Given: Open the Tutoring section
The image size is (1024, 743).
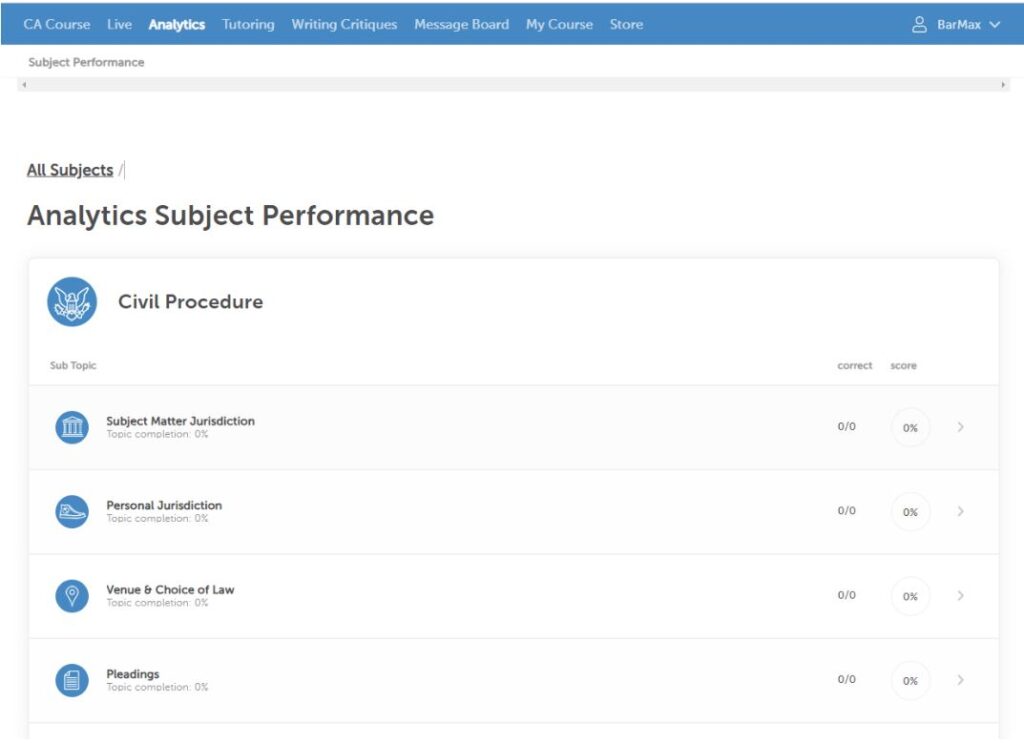Looking at the screenshot, I should (x=248, y=24).
